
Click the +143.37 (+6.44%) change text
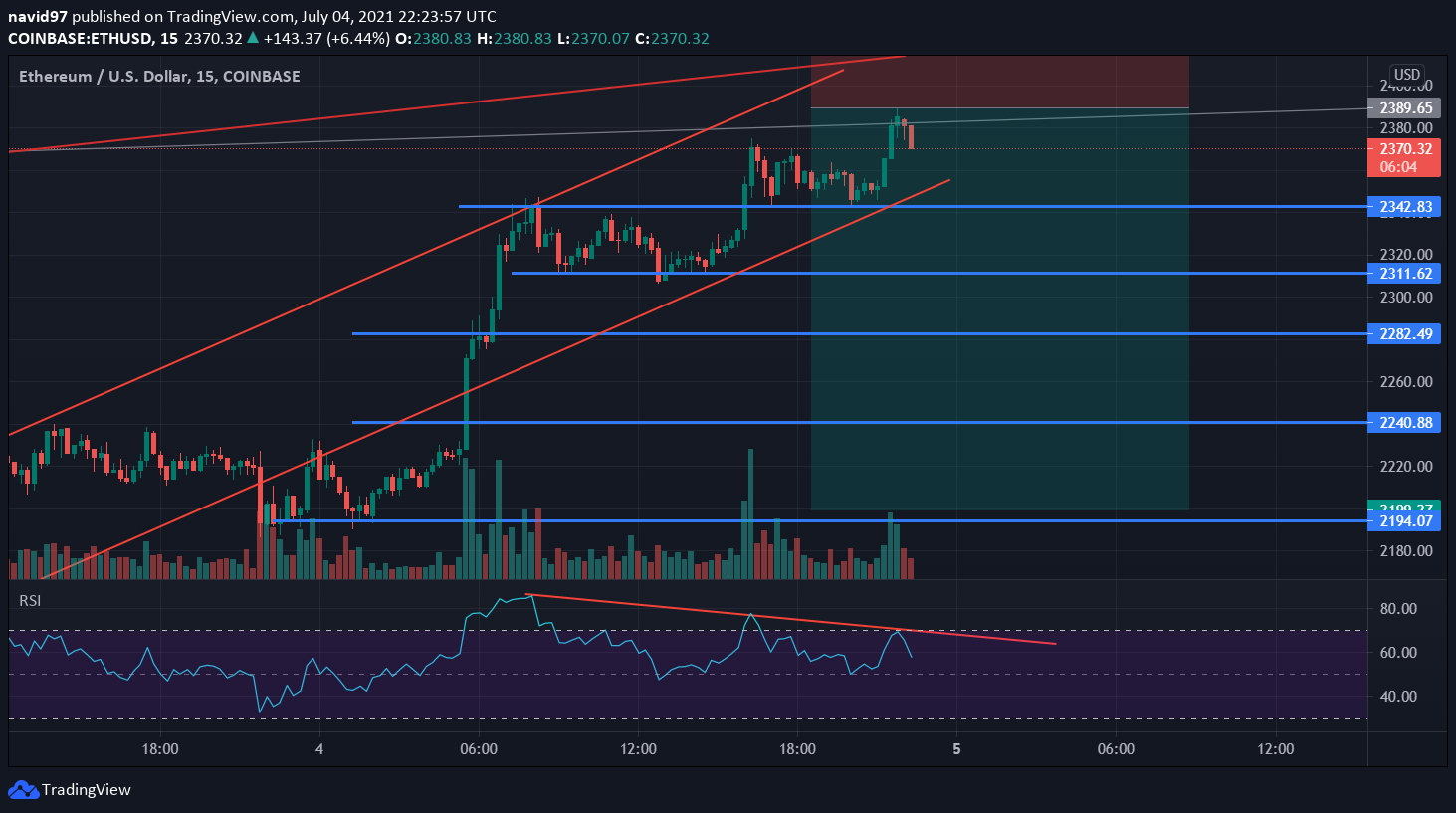pos(325,38)
